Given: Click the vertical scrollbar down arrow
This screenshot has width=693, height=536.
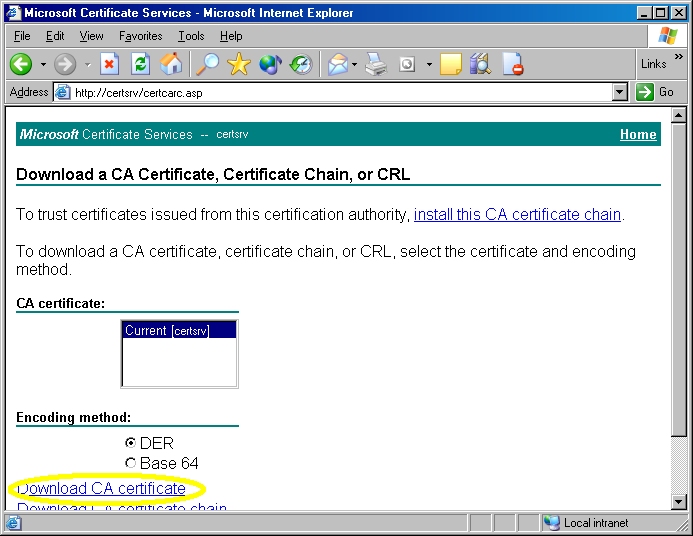Looking at the screenshot, I should click(x=678, y=502).
